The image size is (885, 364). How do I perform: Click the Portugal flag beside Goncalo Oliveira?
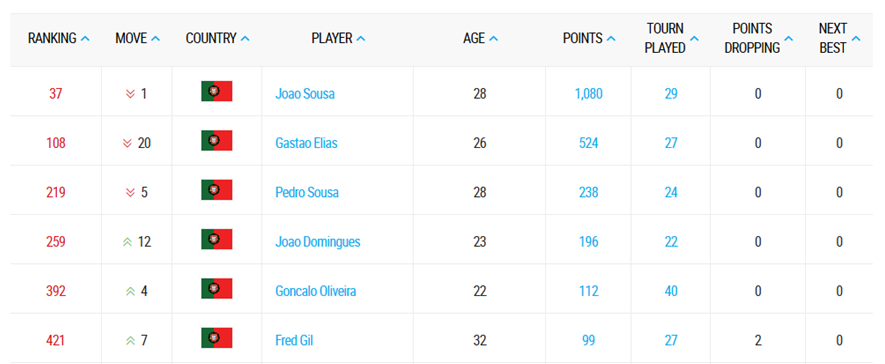217,289
